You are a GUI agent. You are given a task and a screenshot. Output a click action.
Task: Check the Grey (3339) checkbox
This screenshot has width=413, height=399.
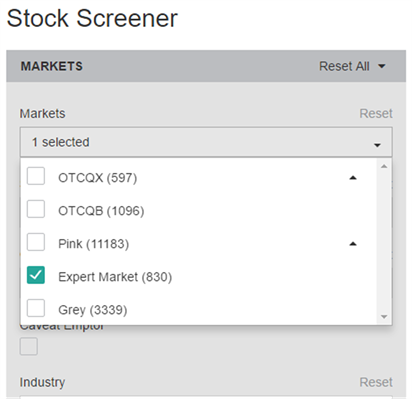coord(36,308)
